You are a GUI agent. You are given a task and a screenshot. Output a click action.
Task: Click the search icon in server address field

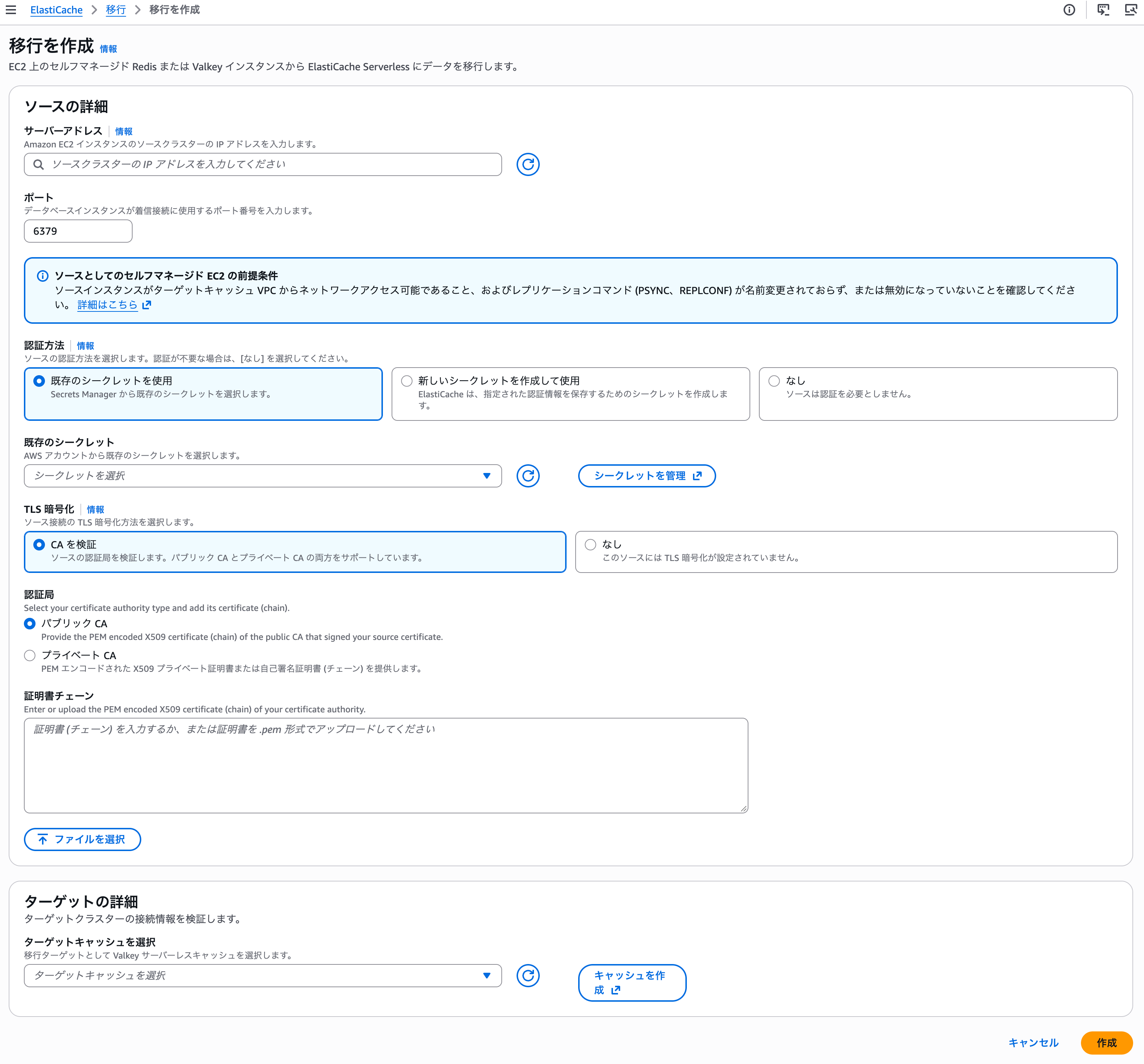click(x=38, y=164)
